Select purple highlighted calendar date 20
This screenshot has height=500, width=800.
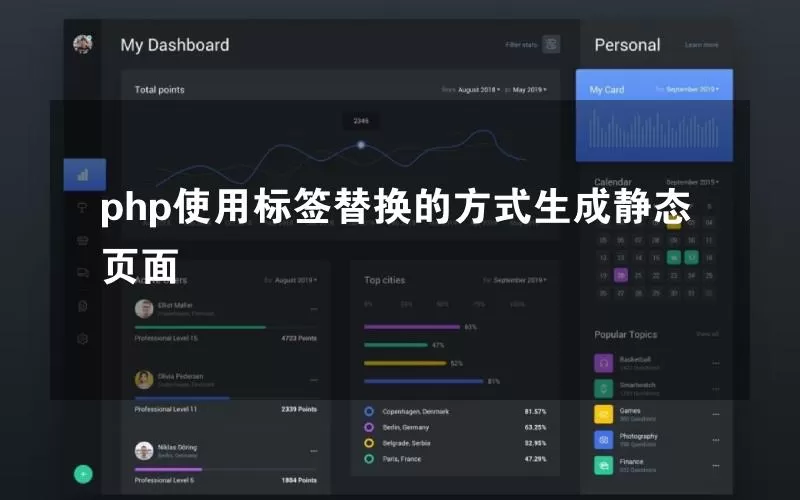pyautogui.click(x=621, y=276)
